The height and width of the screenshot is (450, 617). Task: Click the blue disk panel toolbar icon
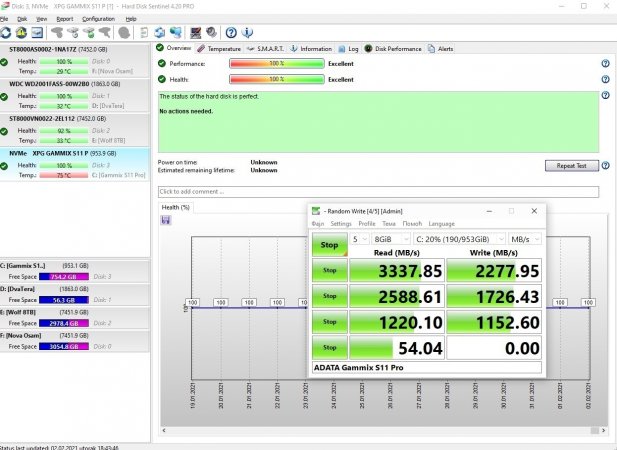coord(37,33)
